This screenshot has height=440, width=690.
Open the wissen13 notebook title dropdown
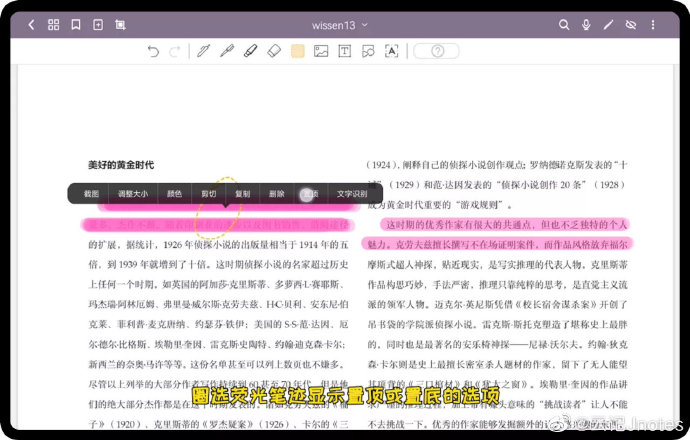(x=339, y=25)
